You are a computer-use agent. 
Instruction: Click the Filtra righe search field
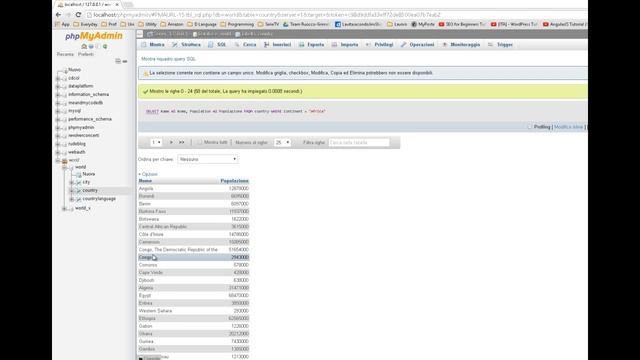tap(359, 142)
